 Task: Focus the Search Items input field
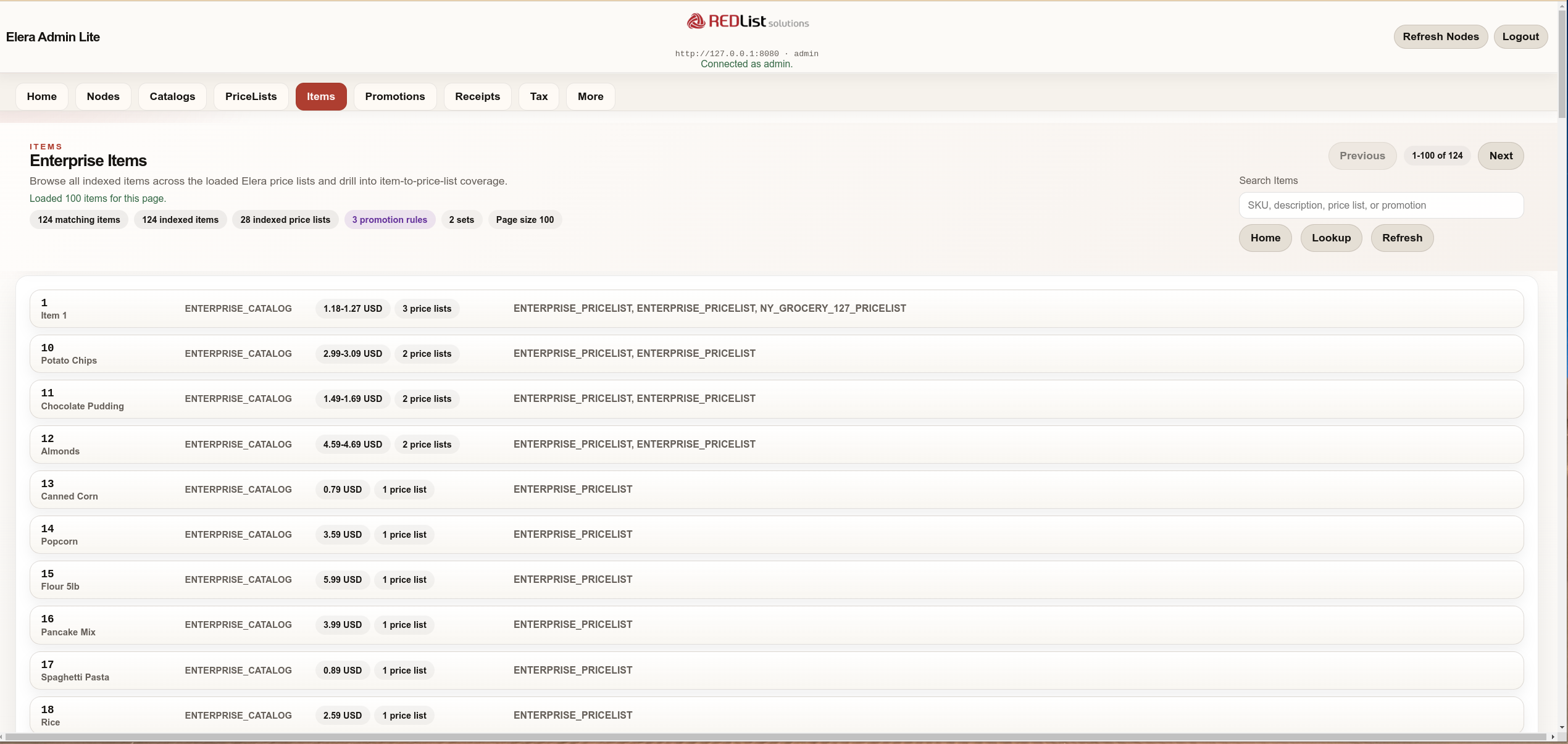click(x=1381, y=205)
